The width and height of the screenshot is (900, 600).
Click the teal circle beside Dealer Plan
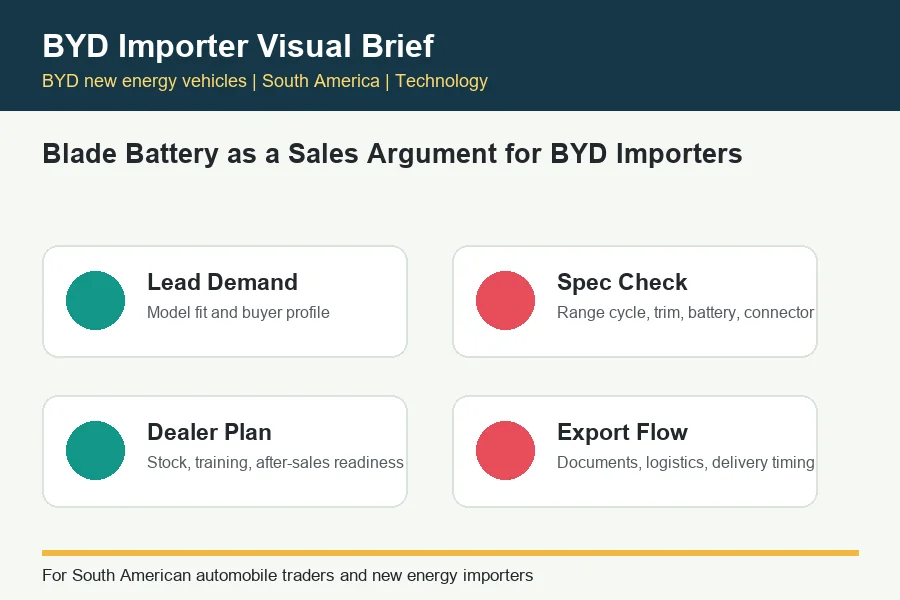[95, 450]
